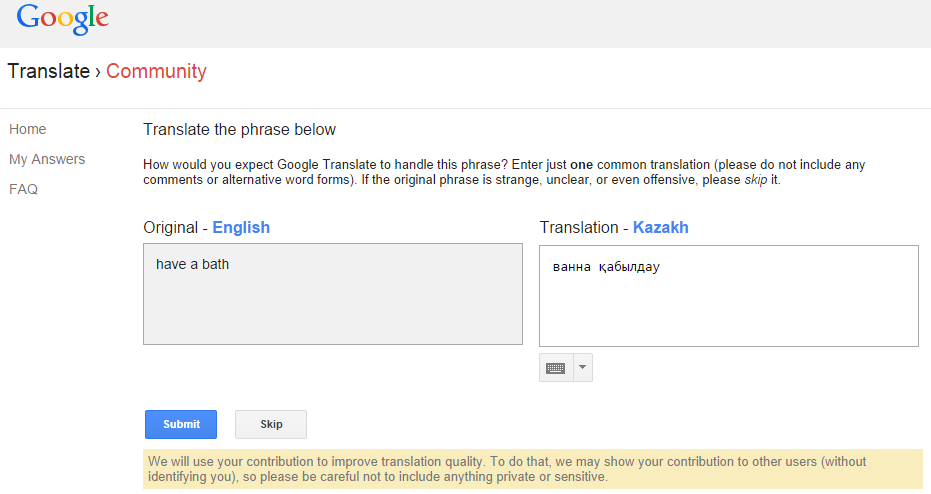
Task: Click the English source language link
Action: coord(241,227)
